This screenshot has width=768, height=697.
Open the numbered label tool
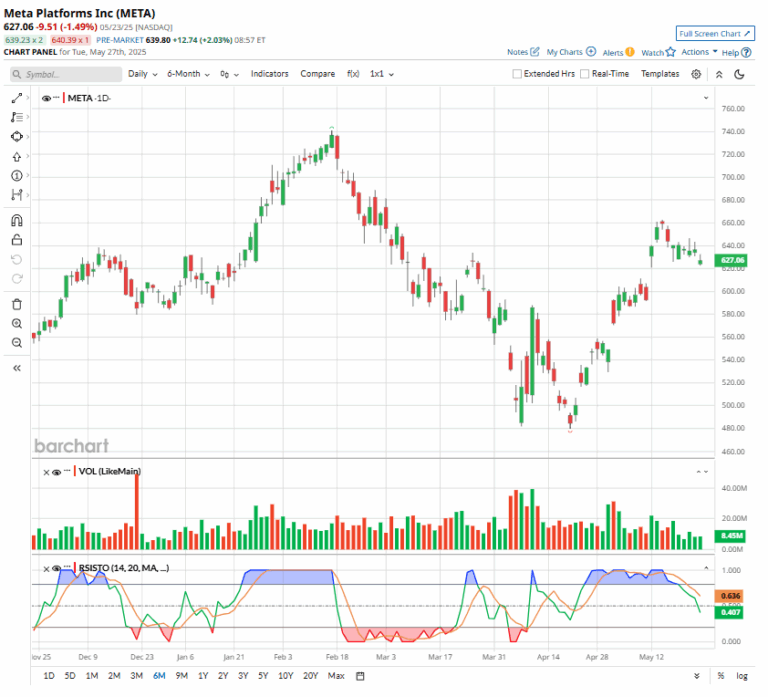point(17,175)
